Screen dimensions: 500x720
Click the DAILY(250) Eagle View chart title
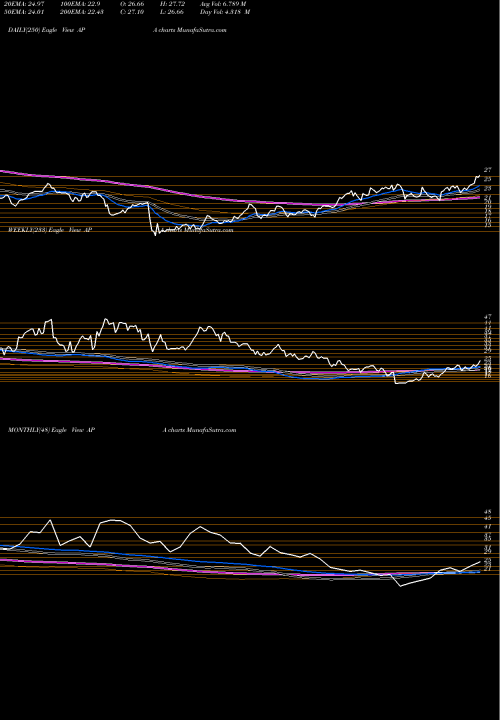pos(47,30)
